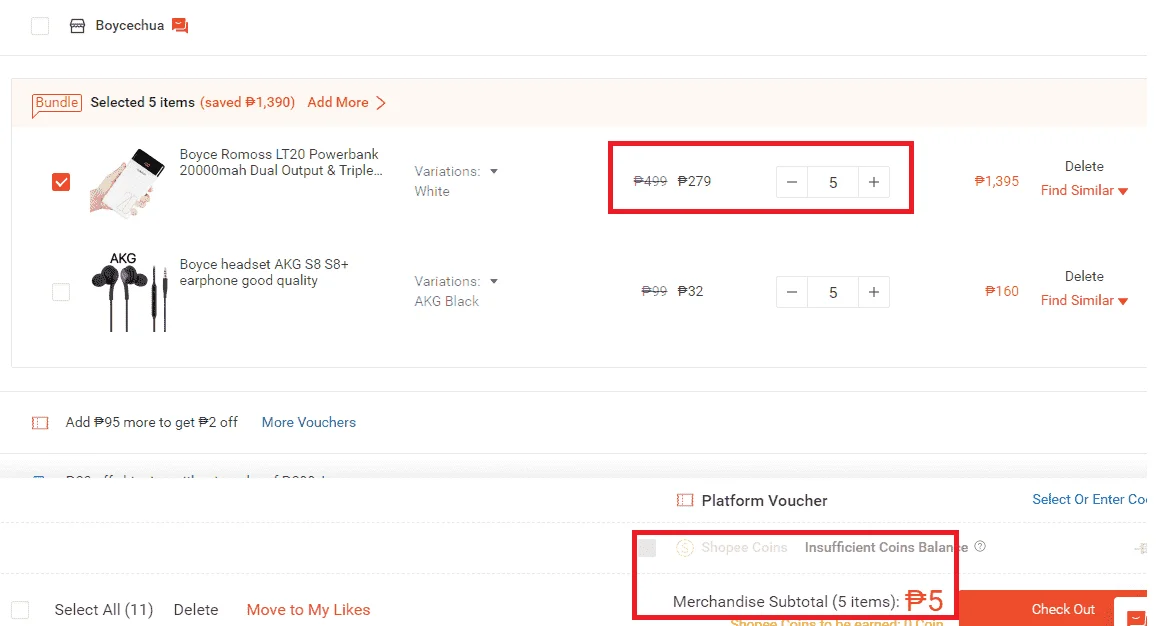The height and width of the screenshot is (626, 1158).
Task: Expand Find Similar for AKG headset
Action: point(1084,300)
